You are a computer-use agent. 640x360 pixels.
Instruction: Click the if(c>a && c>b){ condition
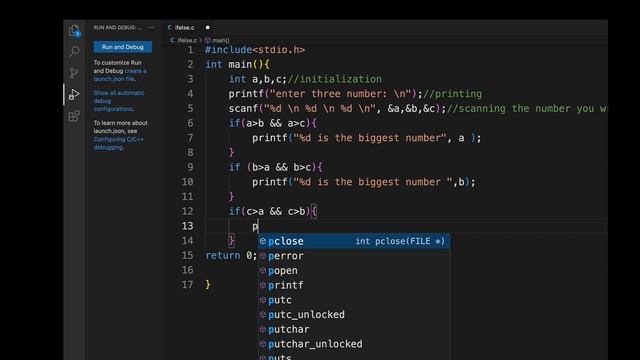click(x=272, y=211)
